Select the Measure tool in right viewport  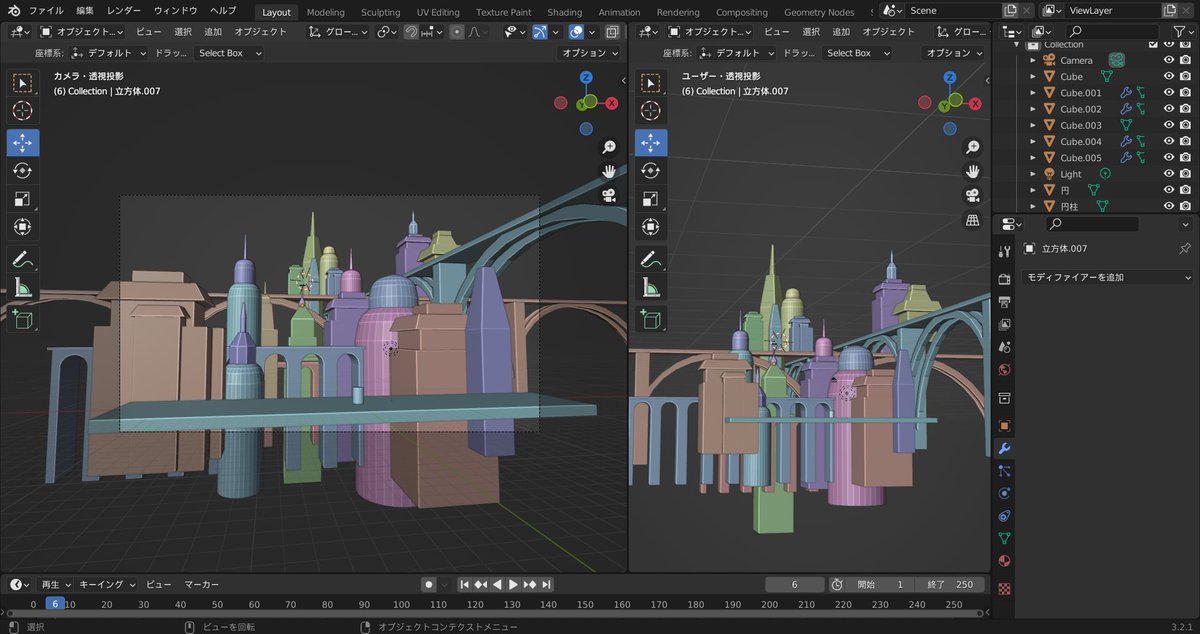(x=651, y=290)
